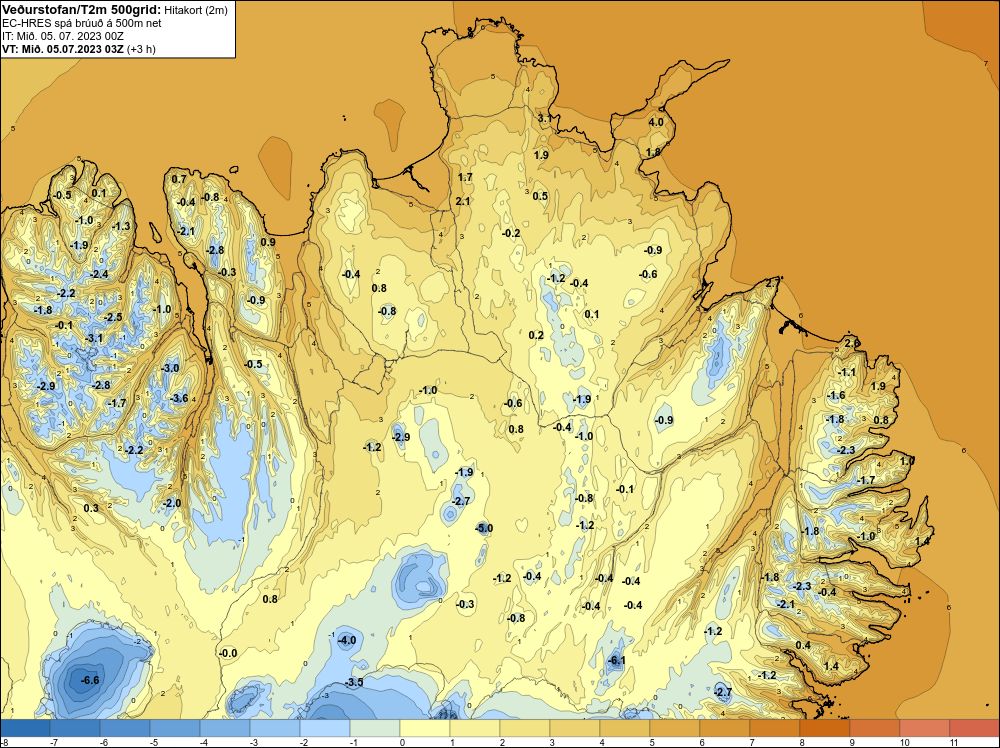Viewport: 1000px width, 748px height.
Task: Select the -2.4 temperature label
Action: pyautogui.click(x=99, y=274)
